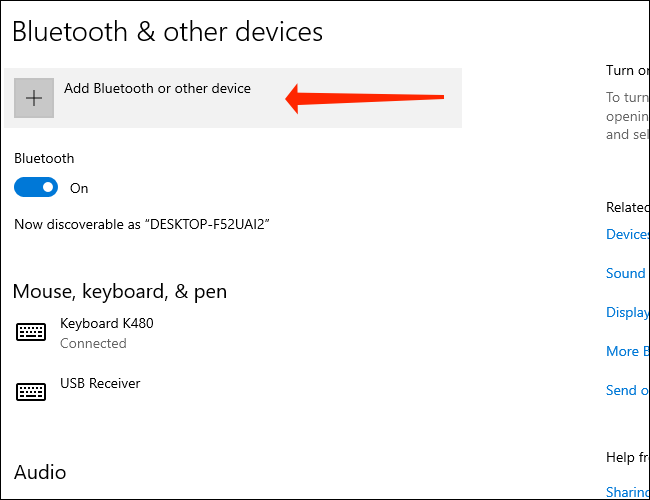The image size is (650, 500).
Task: Click the Keyboard K480 keyboard icon
Action: click(31, 332)
